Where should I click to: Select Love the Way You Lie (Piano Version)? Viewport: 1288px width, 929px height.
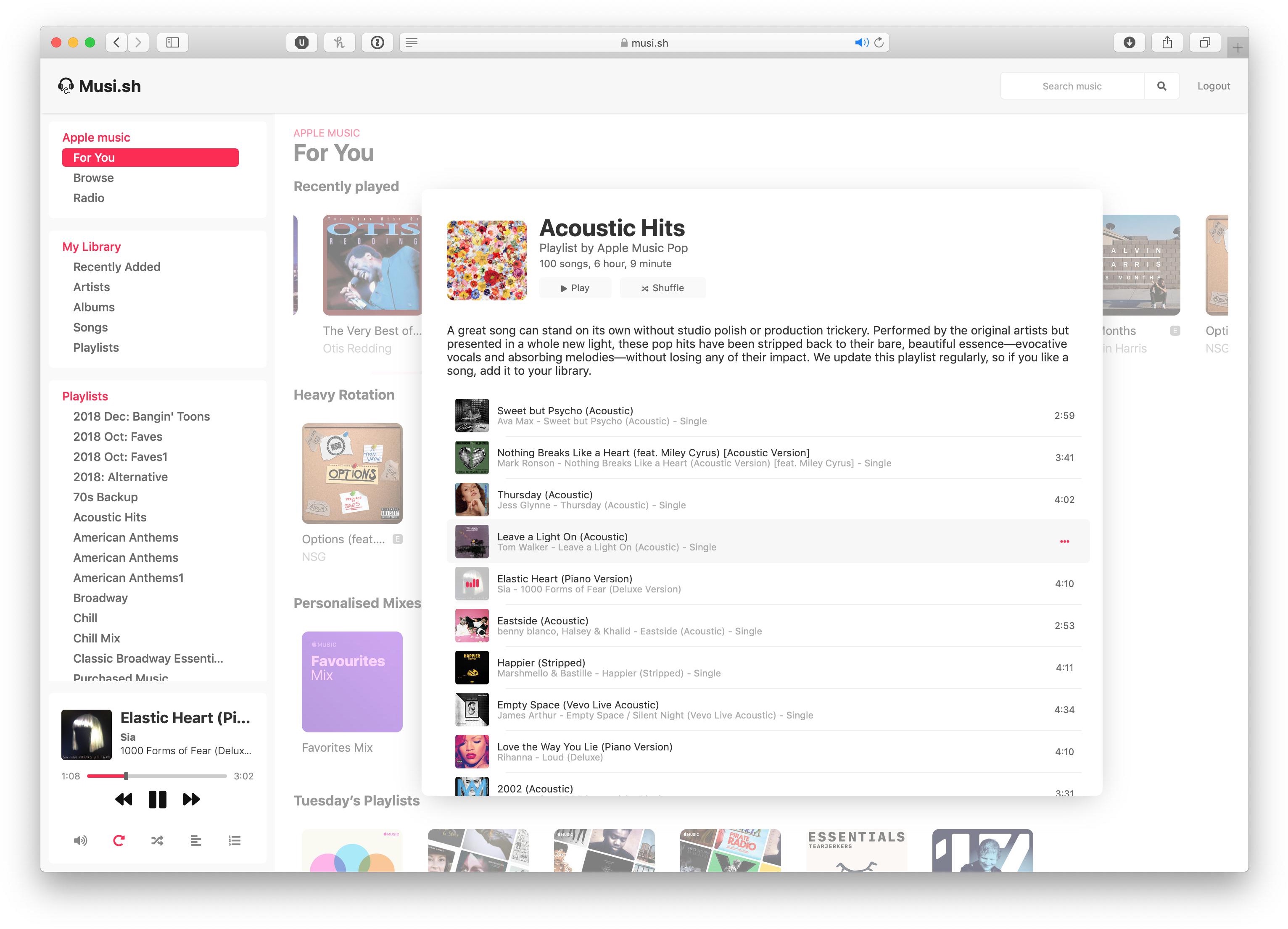pos(768,751)
